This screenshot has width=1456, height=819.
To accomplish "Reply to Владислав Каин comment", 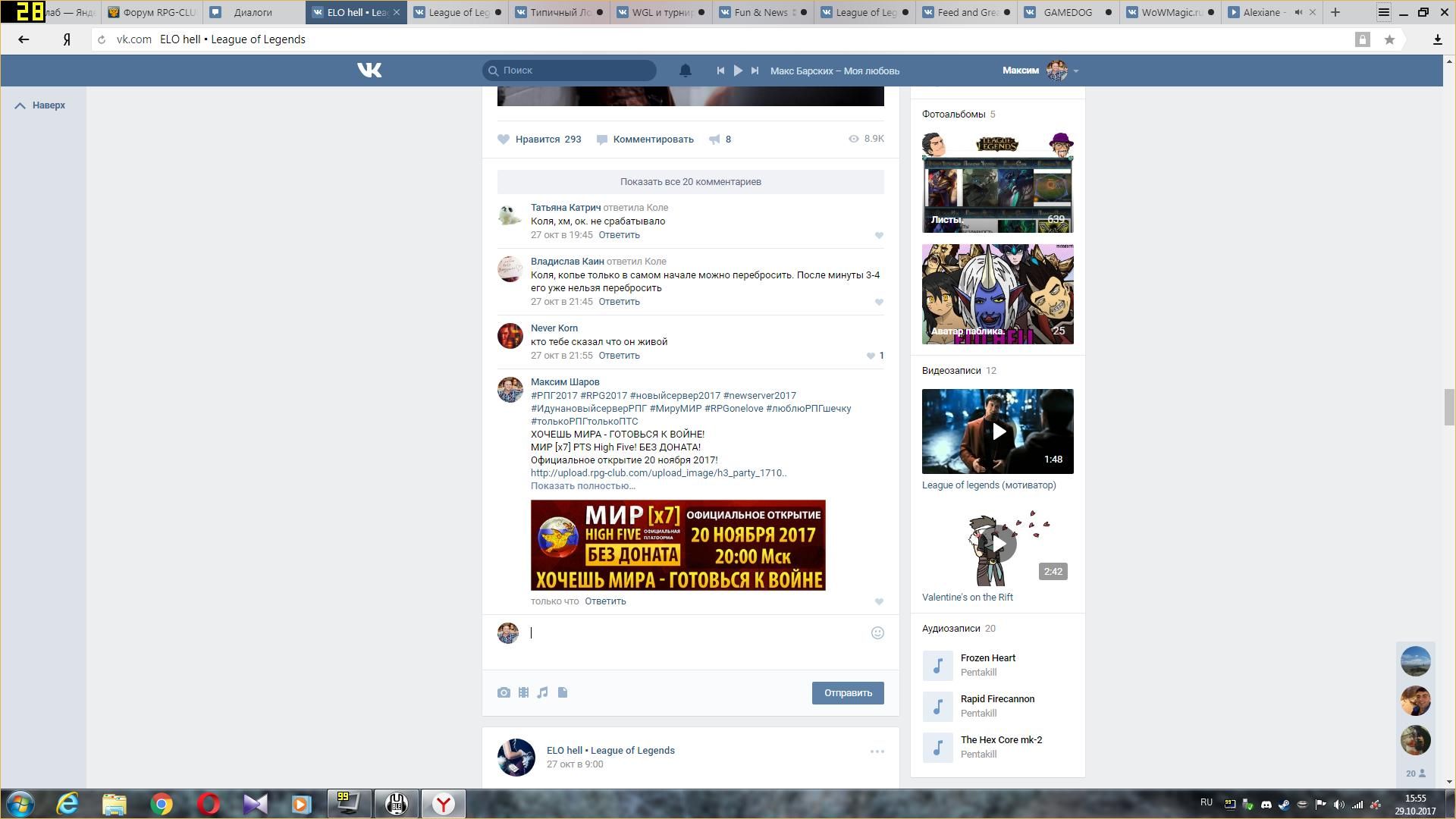I will click(x=619, y=302).
